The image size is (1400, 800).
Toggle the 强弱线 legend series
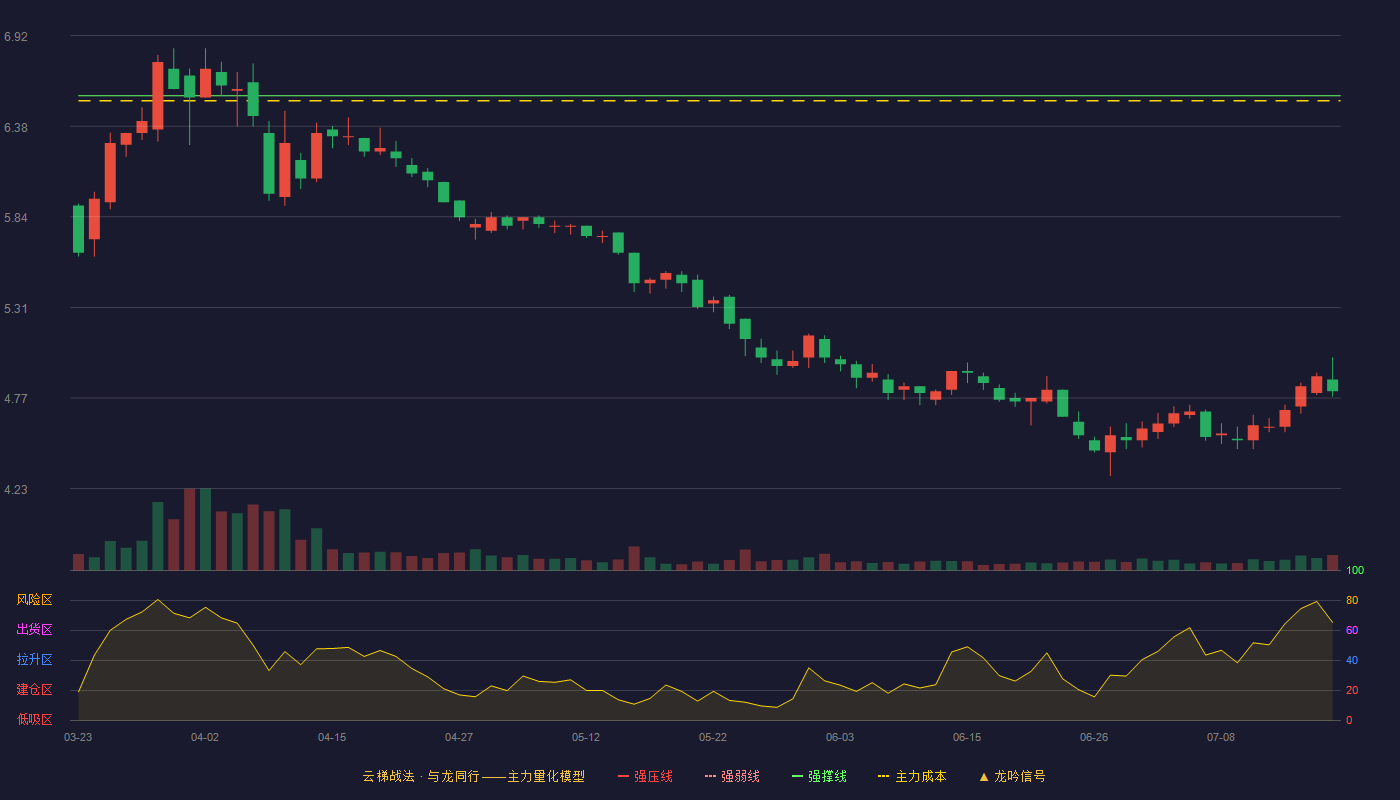tap(732, 776)
